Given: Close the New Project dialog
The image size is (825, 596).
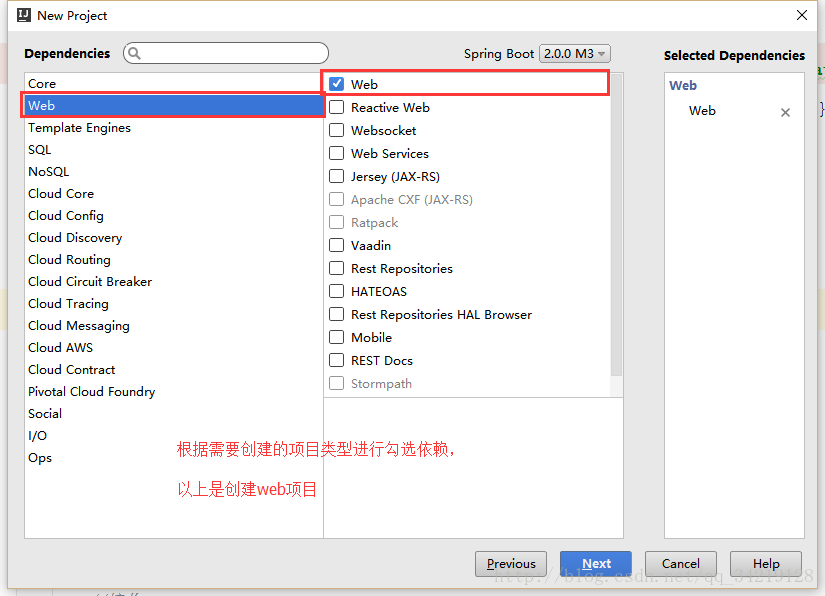Looking at the screenshot, I should 802,15.
